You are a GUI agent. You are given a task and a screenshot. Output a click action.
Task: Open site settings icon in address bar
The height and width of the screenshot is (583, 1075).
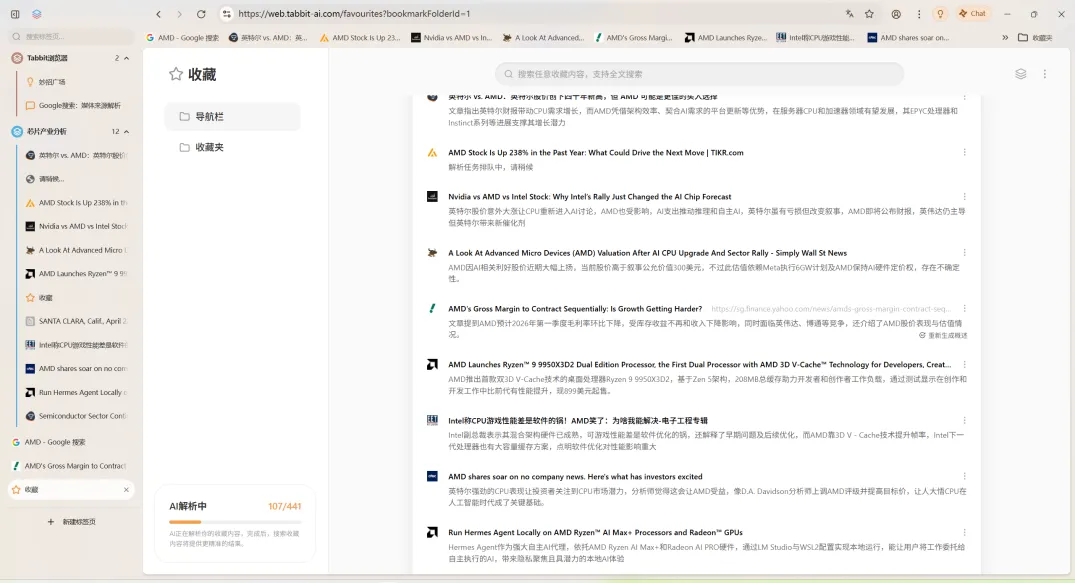pyautogui.click(x=227, y=14)
